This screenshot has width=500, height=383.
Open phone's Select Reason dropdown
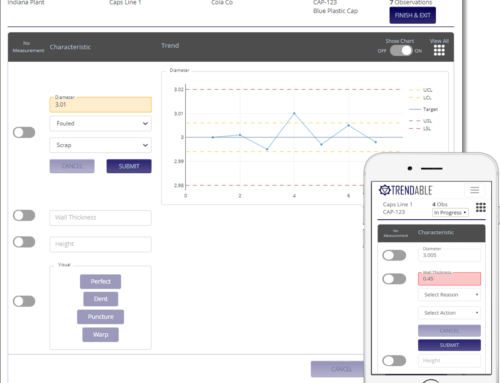coord(449,295)
